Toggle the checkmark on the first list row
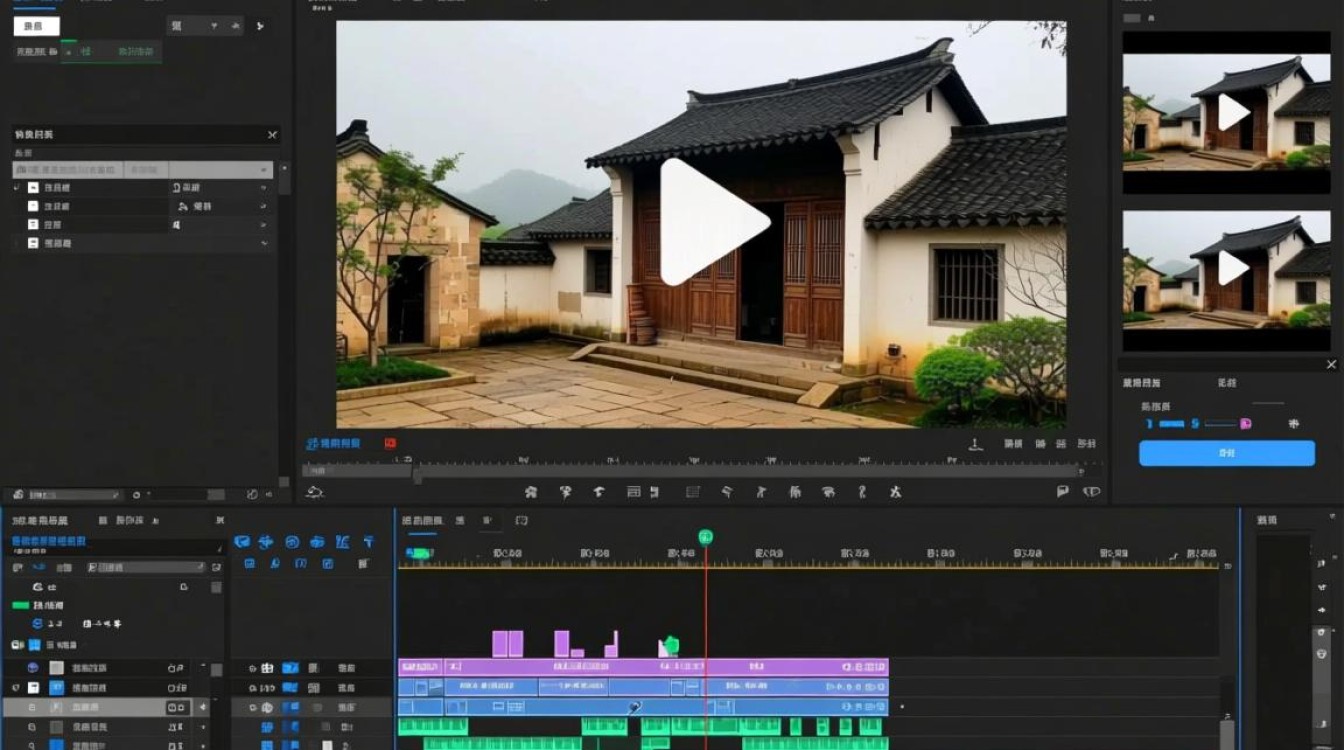 (x=17, y=188)
